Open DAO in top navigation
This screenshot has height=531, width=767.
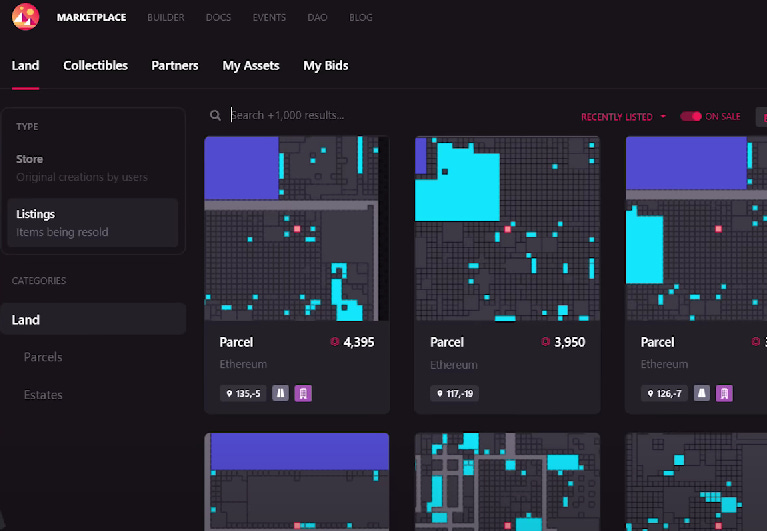[x=317, y=18]
